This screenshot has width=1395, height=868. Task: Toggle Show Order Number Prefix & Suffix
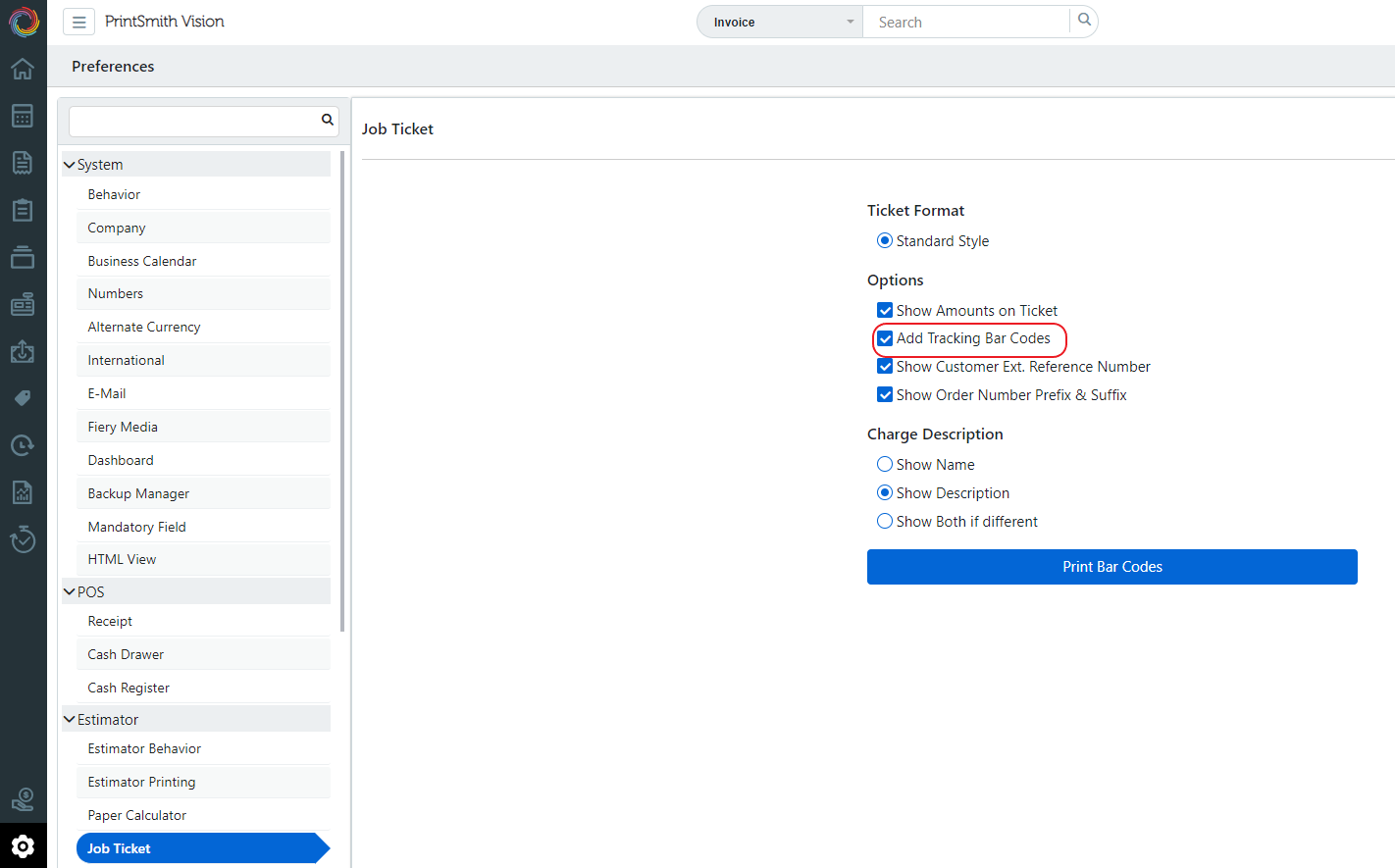tap(885, 395)
